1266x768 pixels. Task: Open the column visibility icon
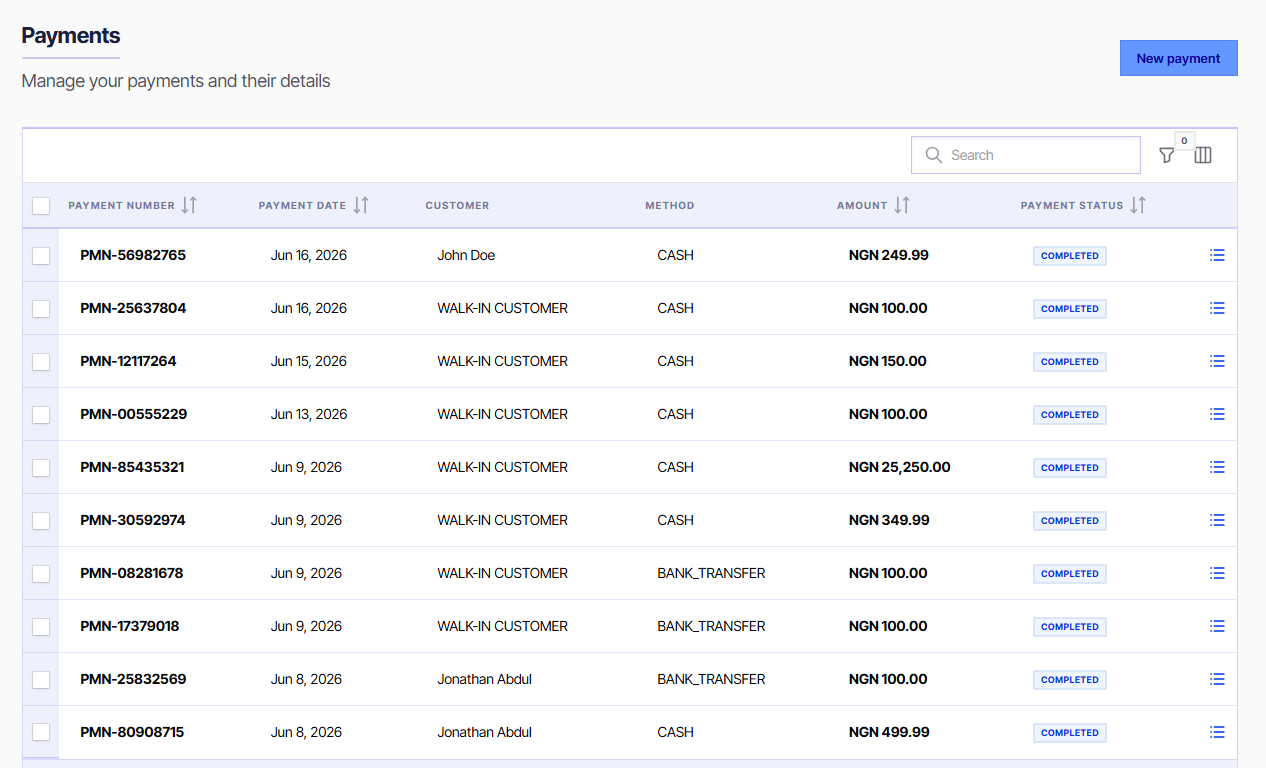tap(1203, 155)
